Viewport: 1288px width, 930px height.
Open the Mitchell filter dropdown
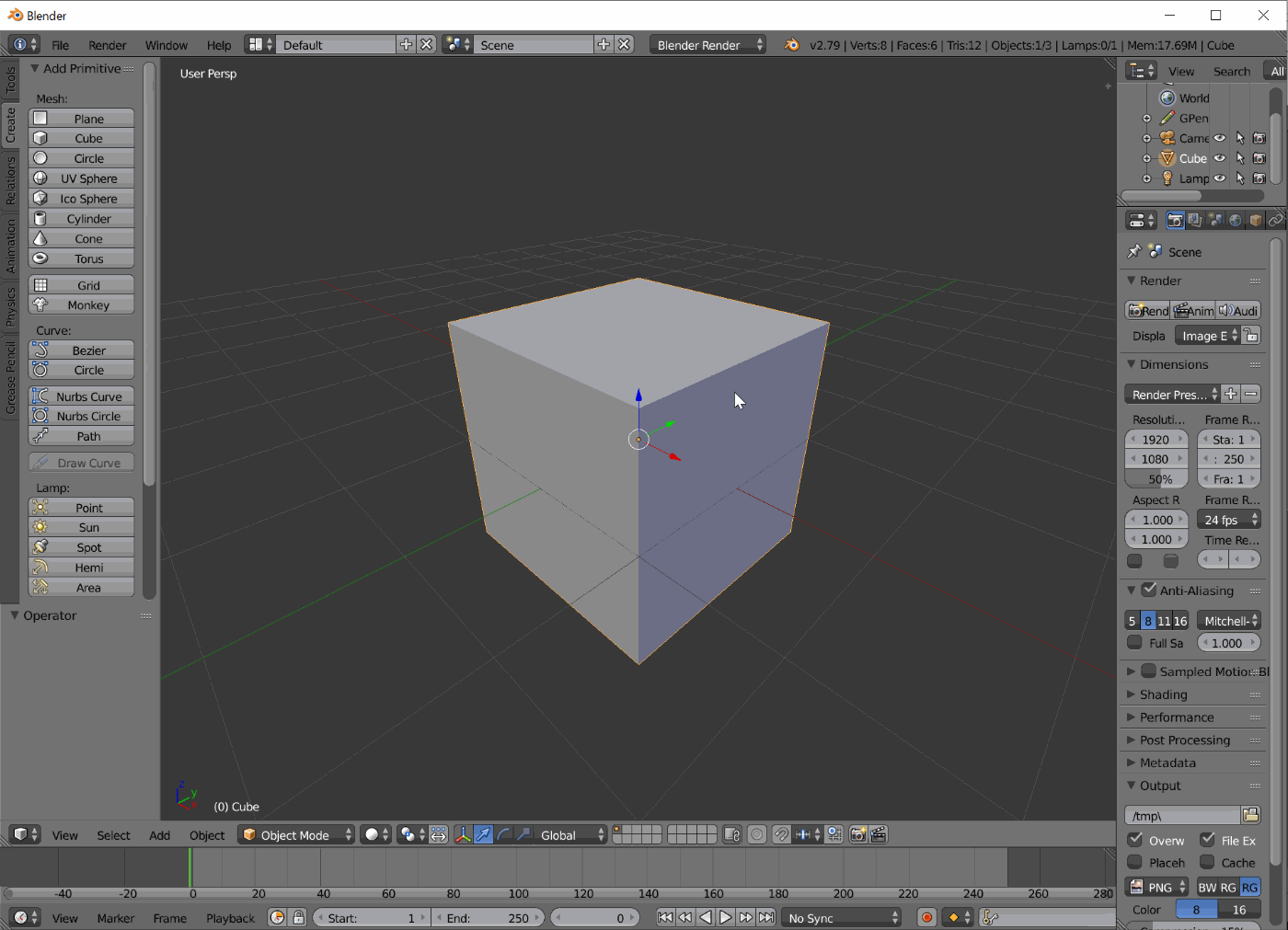[1229, 621]
